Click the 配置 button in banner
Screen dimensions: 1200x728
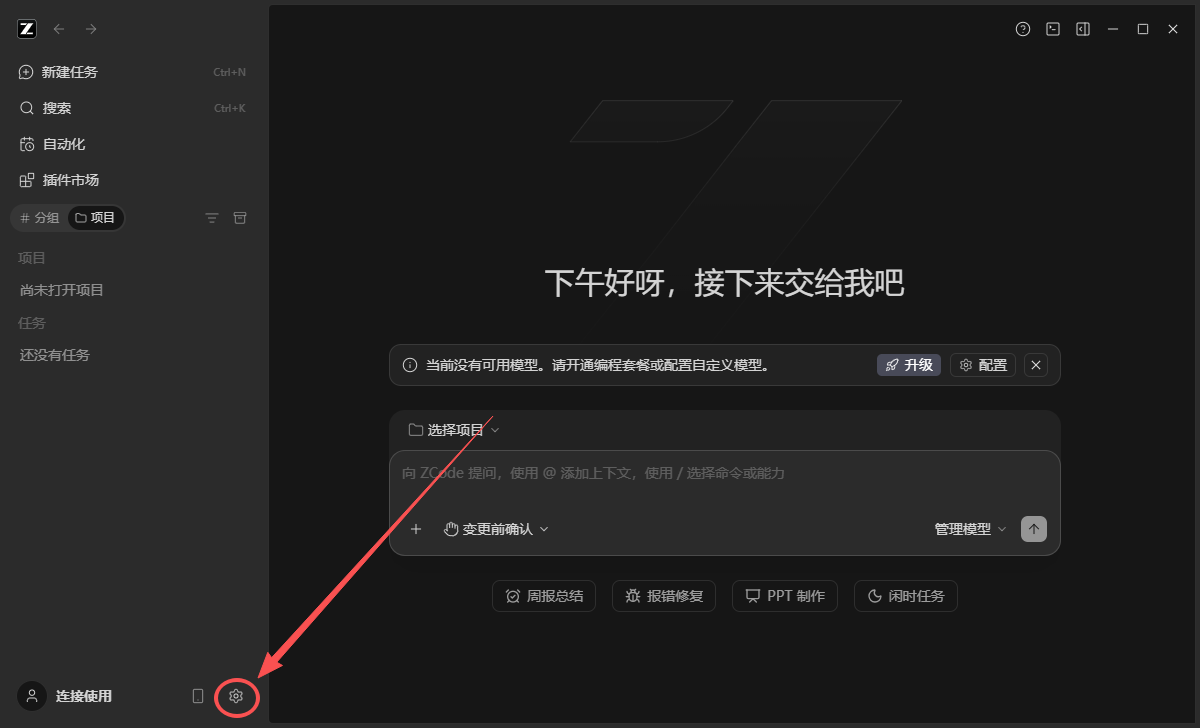click(983, 365)
